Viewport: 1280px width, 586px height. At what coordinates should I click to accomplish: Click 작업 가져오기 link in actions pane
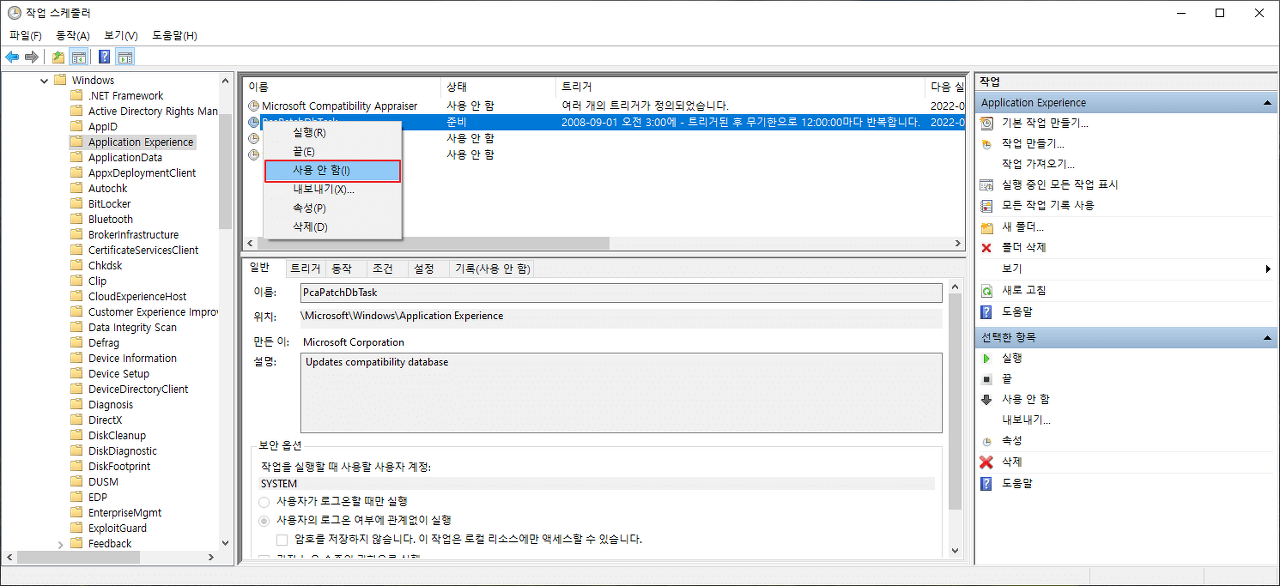[x=1038, y=164]
